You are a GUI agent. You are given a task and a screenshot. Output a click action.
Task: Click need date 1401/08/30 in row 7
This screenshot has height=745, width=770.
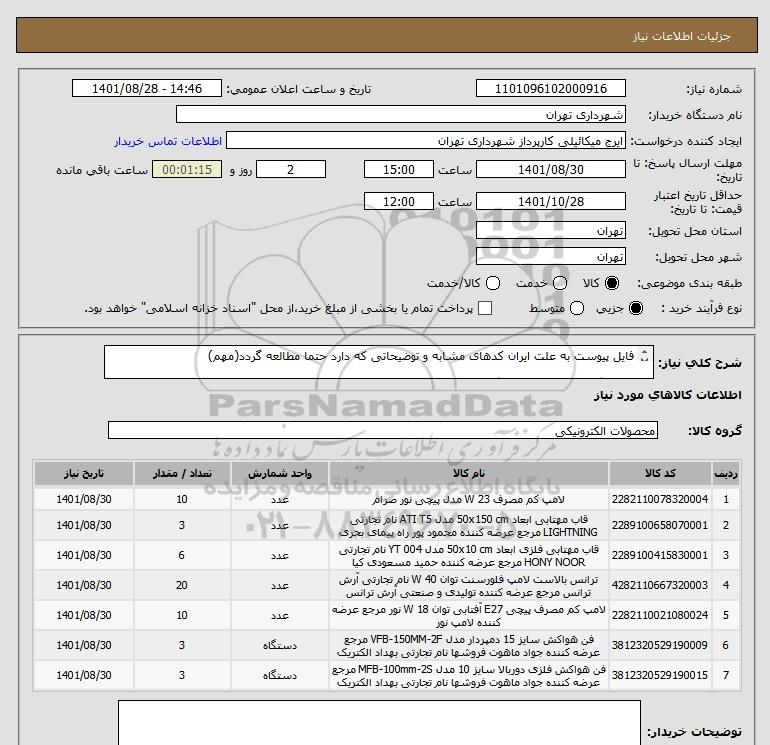(84, 675)
